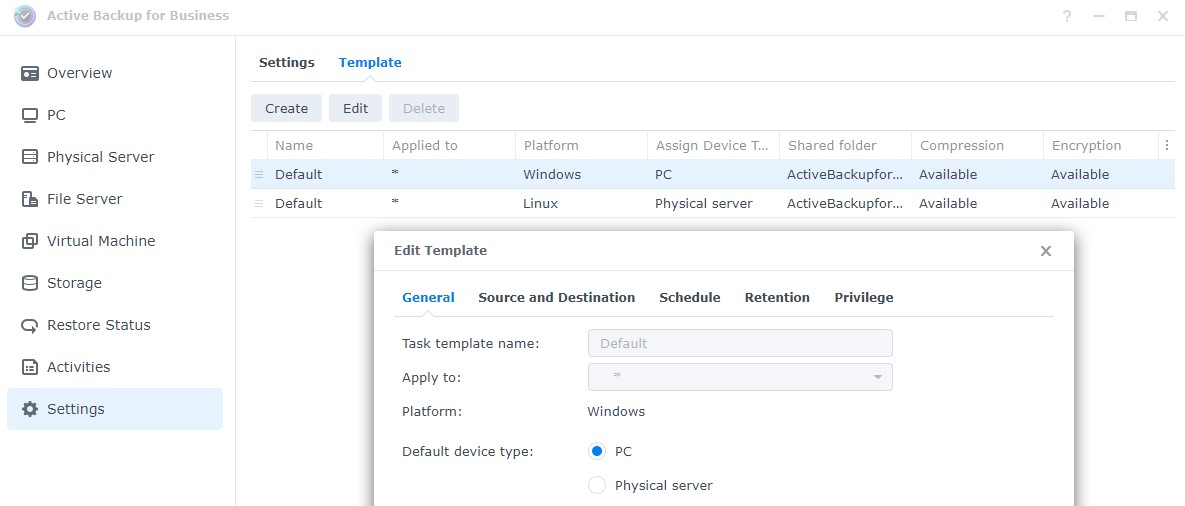Image resolution: width=1185 pixels, height=506 pixels.
Task: Click the Windows row's 'ActiveBackupfor...' shared folder cell
Action: pyautogui.click(x=845, y=174)
